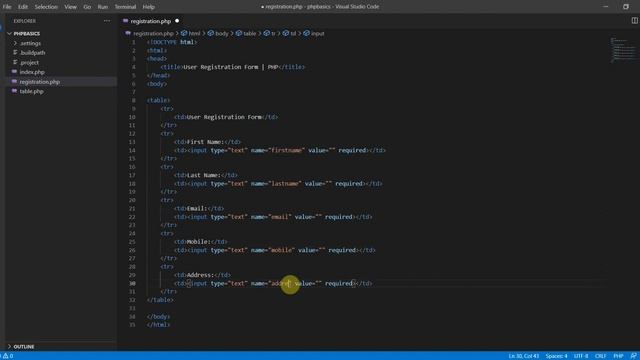Open Explorer more actions ellipsis
This screenshot has width=640, height=360.
[107, 21]
